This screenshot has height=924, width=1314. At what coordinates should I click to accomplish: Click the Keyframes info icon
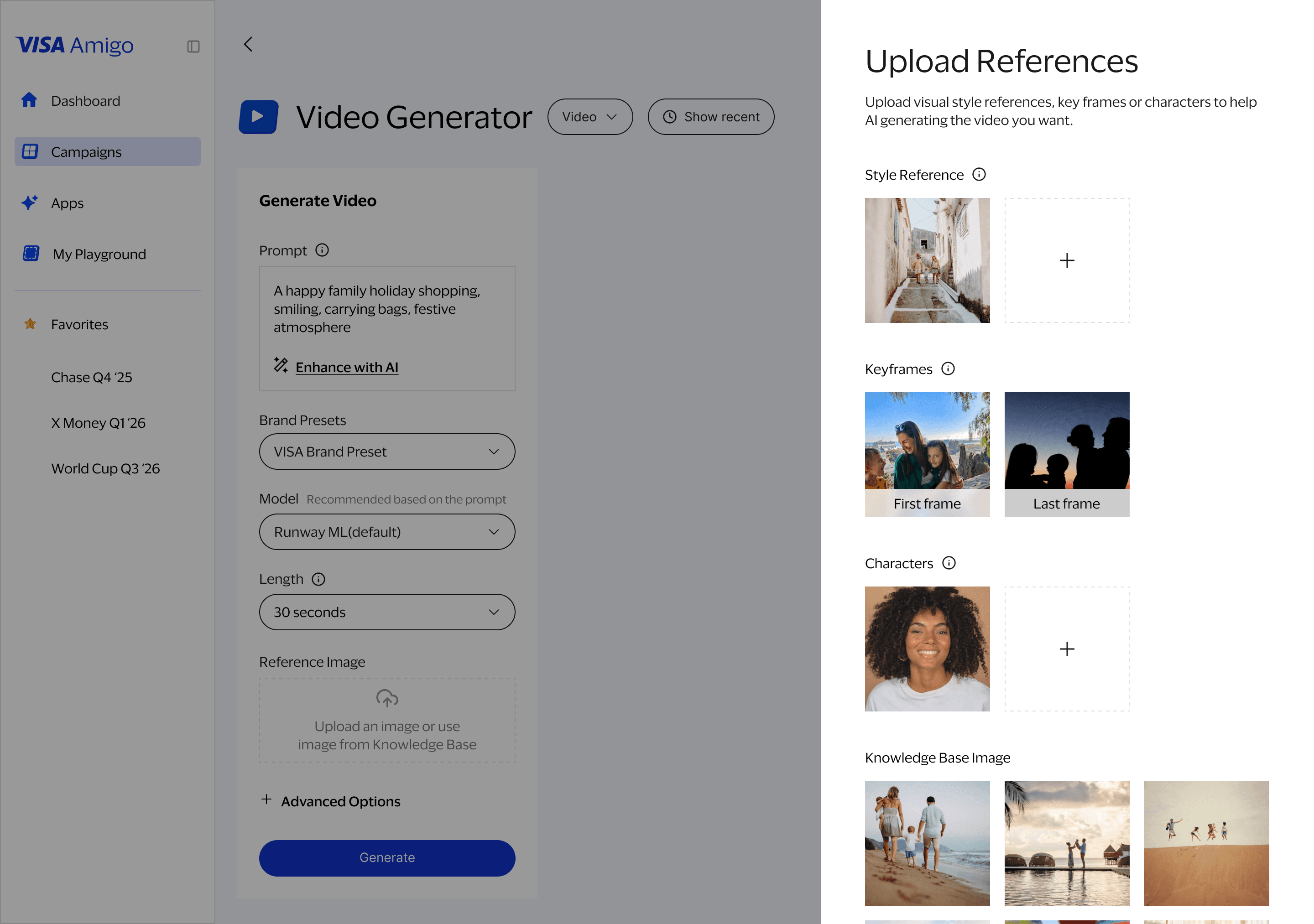[x=948, y=369]
